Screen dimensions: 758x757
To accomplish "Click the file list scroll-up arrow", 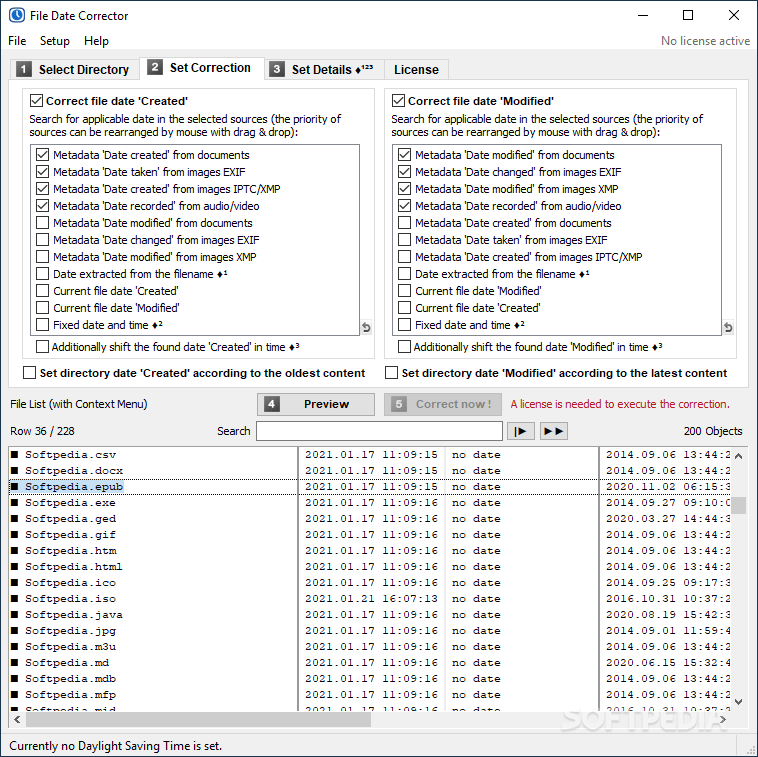I will [738, 456].
